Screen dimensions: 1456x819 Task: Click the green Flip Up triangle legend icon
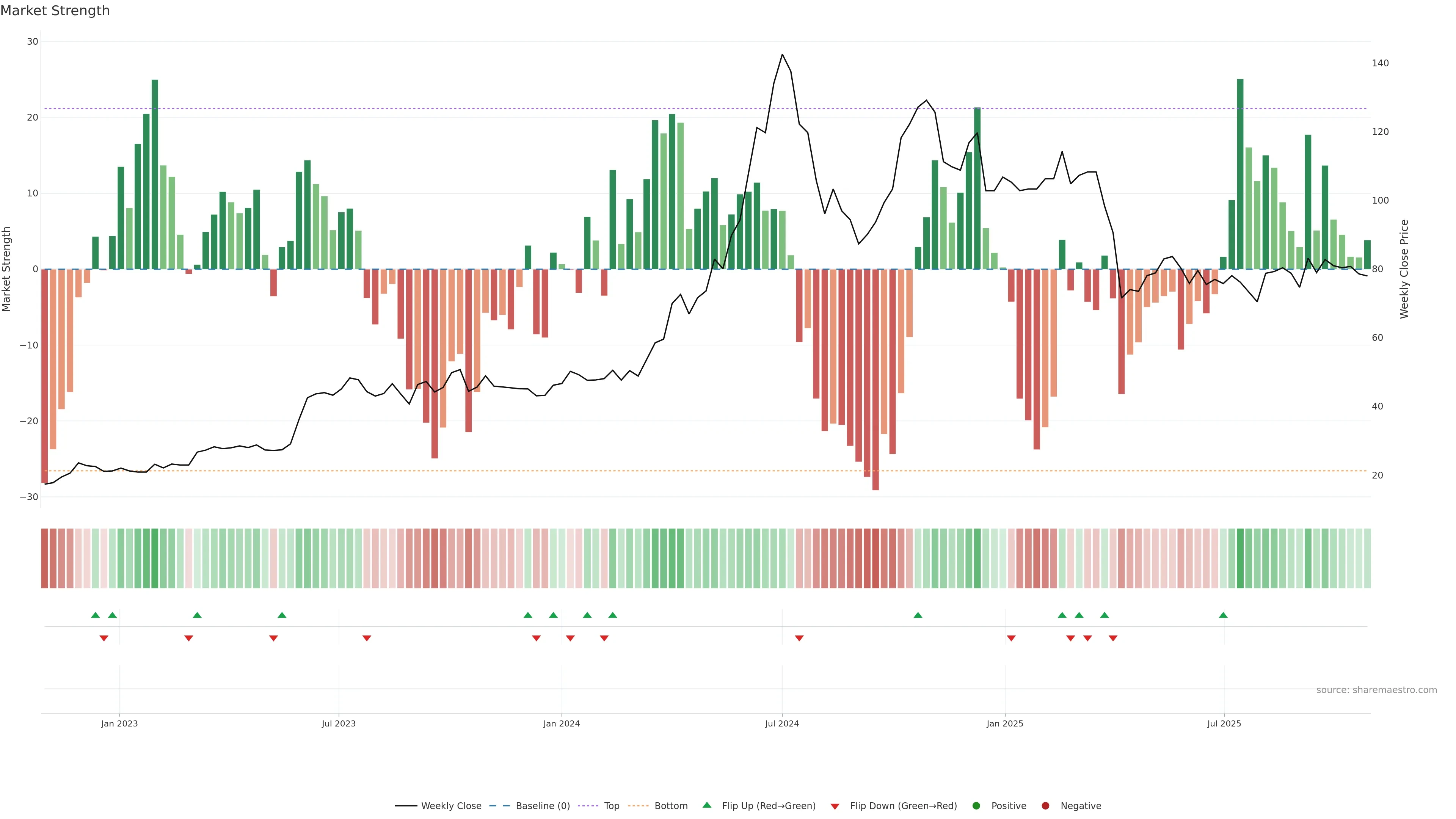coord(706,805)
